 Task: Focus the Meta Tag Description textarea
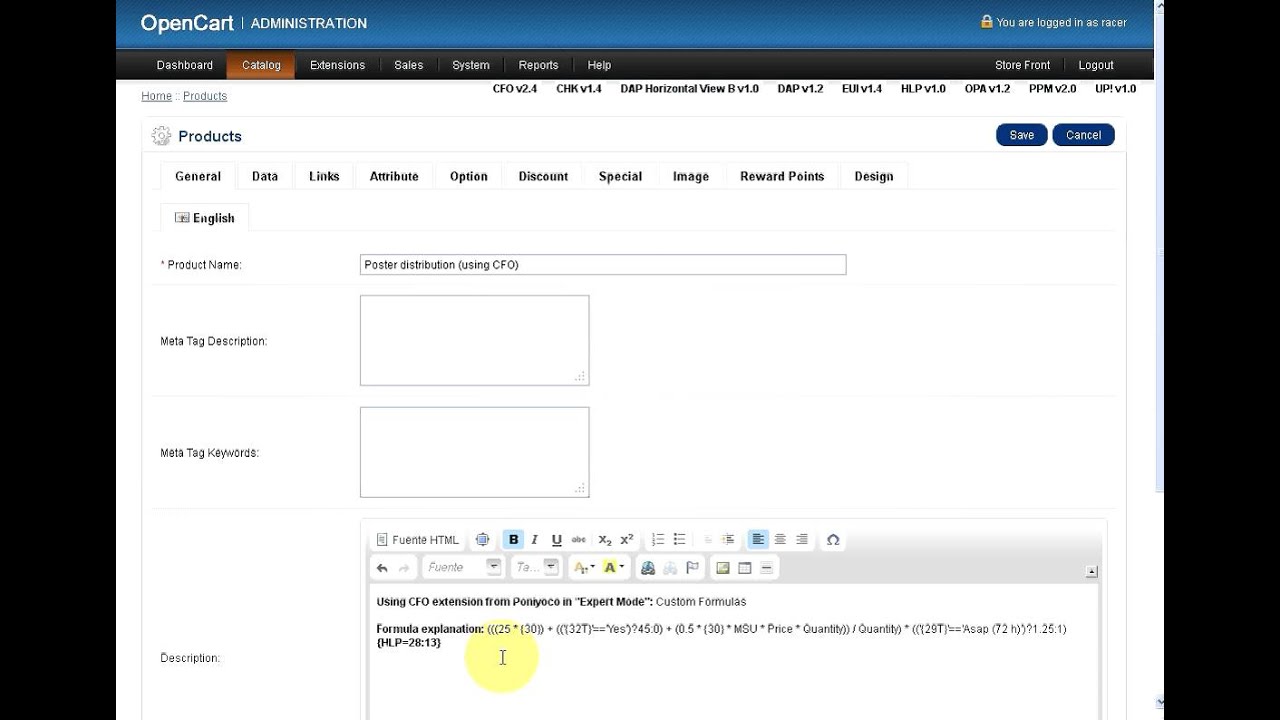[474, 340]
